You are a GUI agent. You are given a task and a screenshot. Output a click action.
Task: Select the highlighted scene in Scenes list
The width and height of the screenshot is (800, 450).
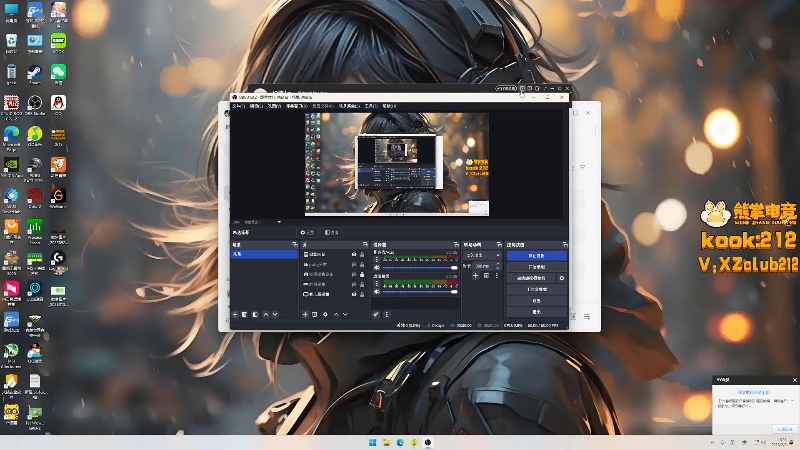(264, 254)
